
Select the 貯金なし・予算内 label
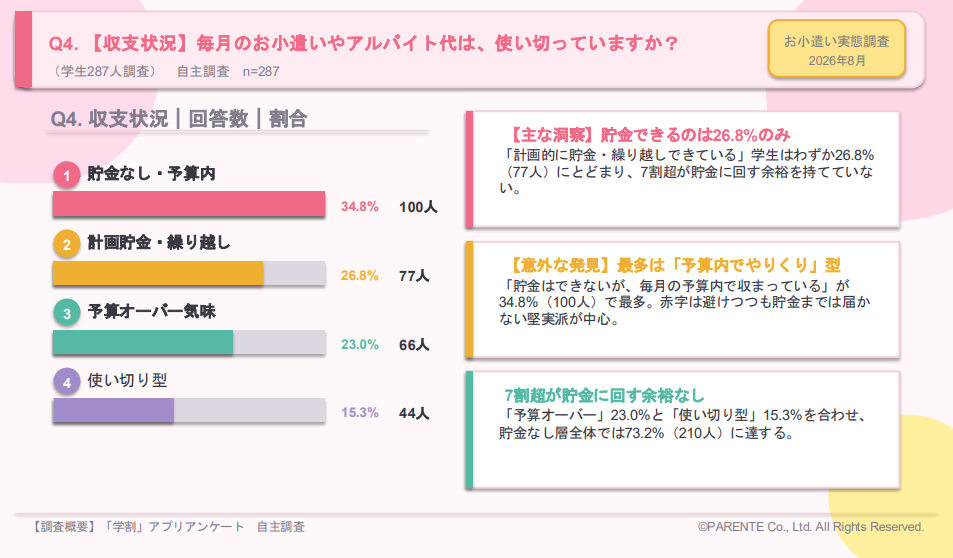pos(151,174)
